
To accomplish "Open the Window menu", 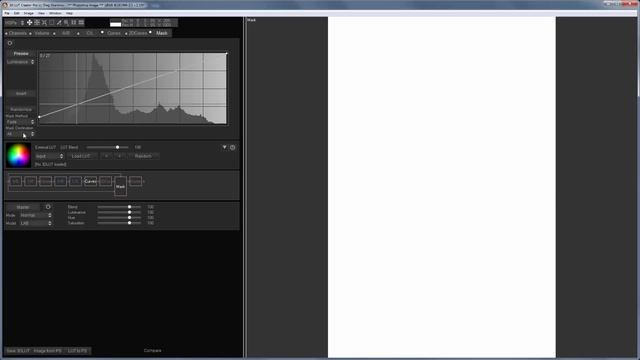I will click(x=55, y=13).
